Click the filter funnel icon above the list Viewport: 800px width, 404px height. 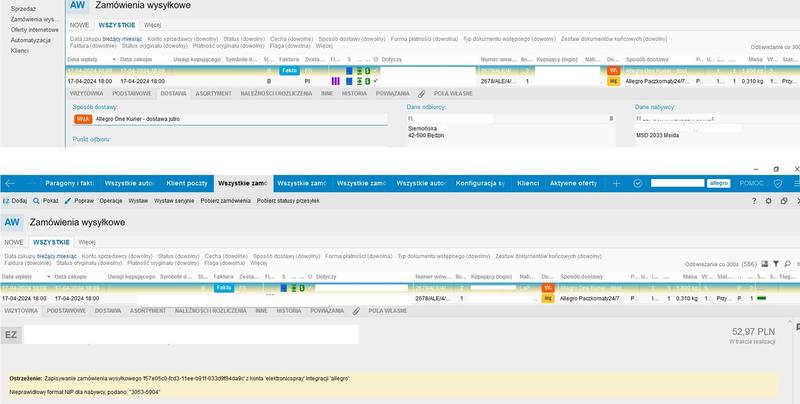776,264
